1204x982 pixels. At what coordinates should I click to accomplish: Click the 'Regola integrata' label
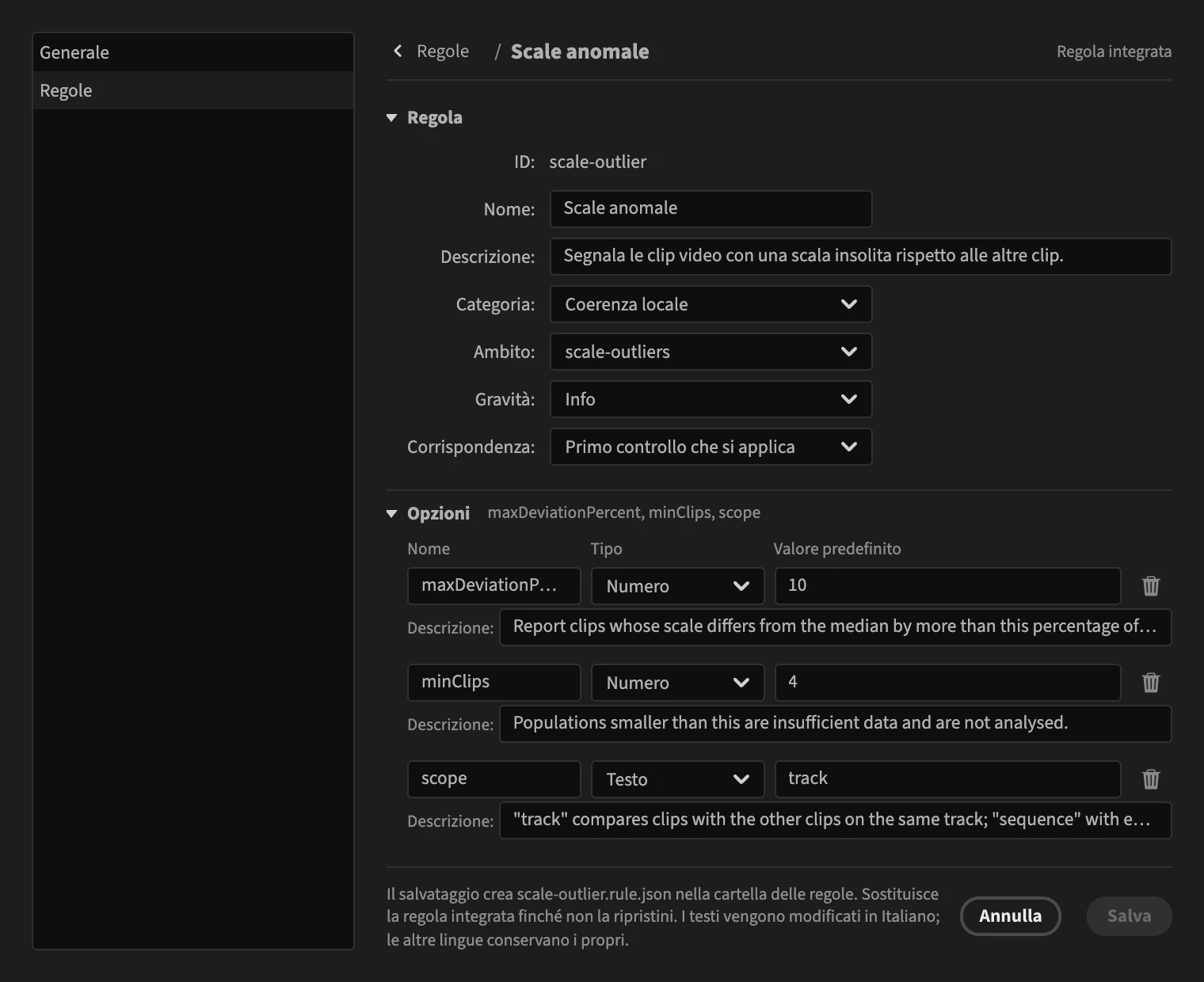(1114, 51)
